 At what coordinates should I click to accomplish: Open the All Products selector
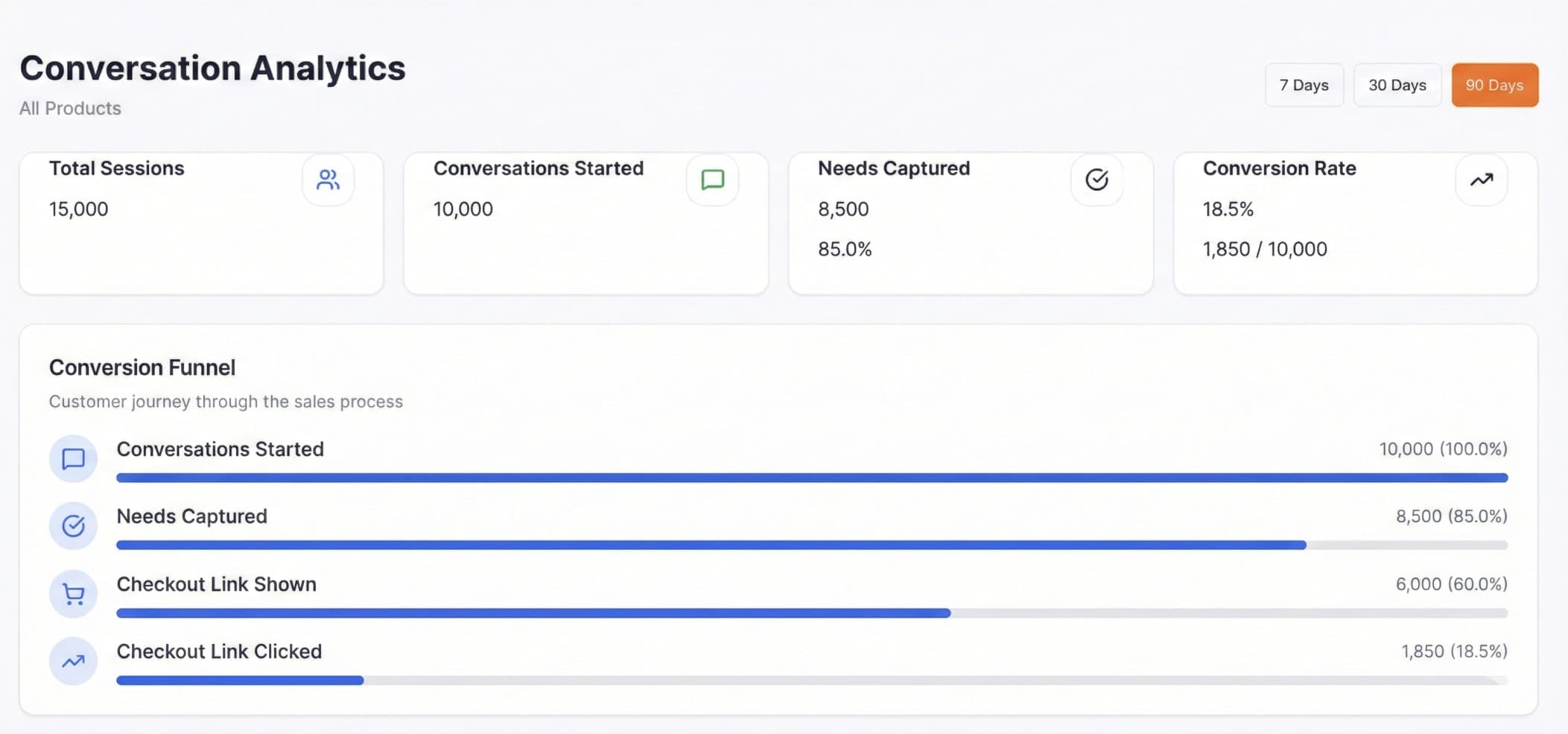pyautogui.click(x=69, y=108)
